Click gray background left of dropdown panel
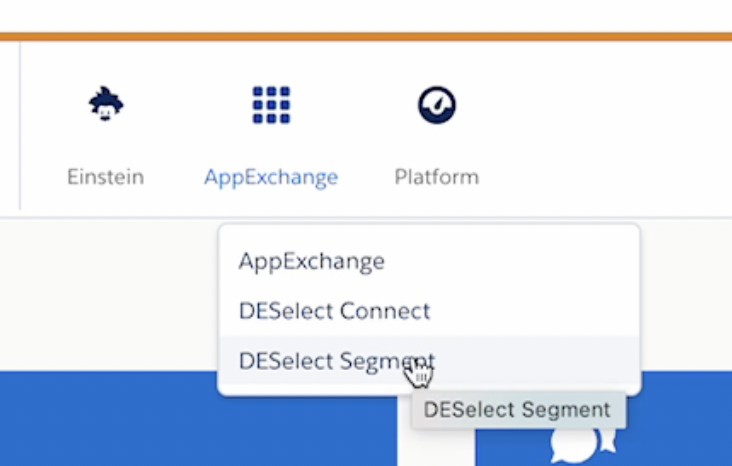Viewport: 732px width, 466px height. [108, 294]
